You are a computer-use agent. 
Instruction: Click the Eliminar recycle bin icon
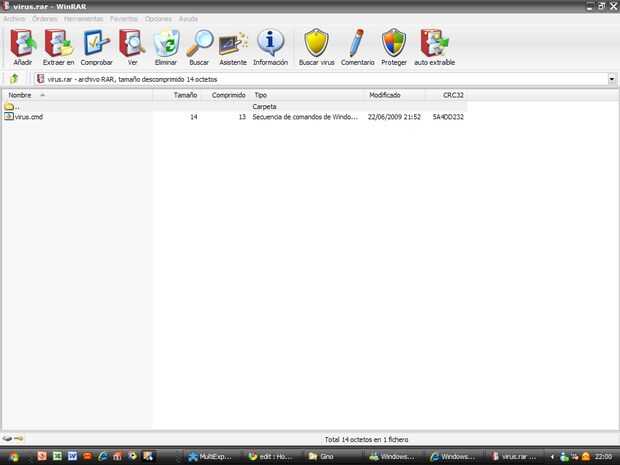pyautogui.click(x=166, y=43)
